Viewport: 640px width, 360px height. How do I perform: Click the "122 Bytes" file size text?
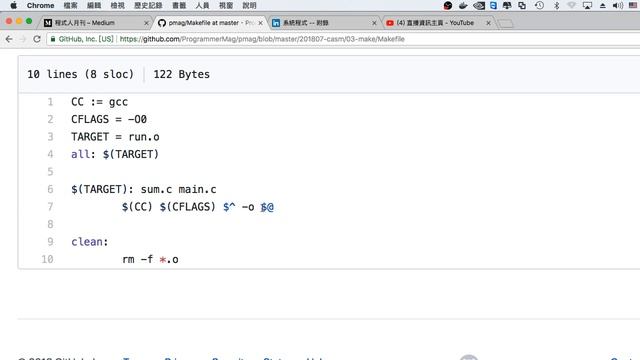[x=182, y=74]
